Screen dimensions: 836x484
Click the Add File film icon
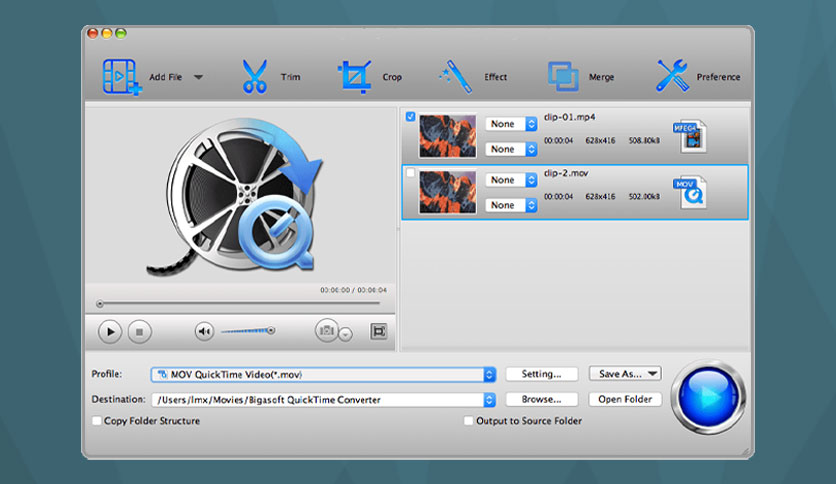click(122, 77)
